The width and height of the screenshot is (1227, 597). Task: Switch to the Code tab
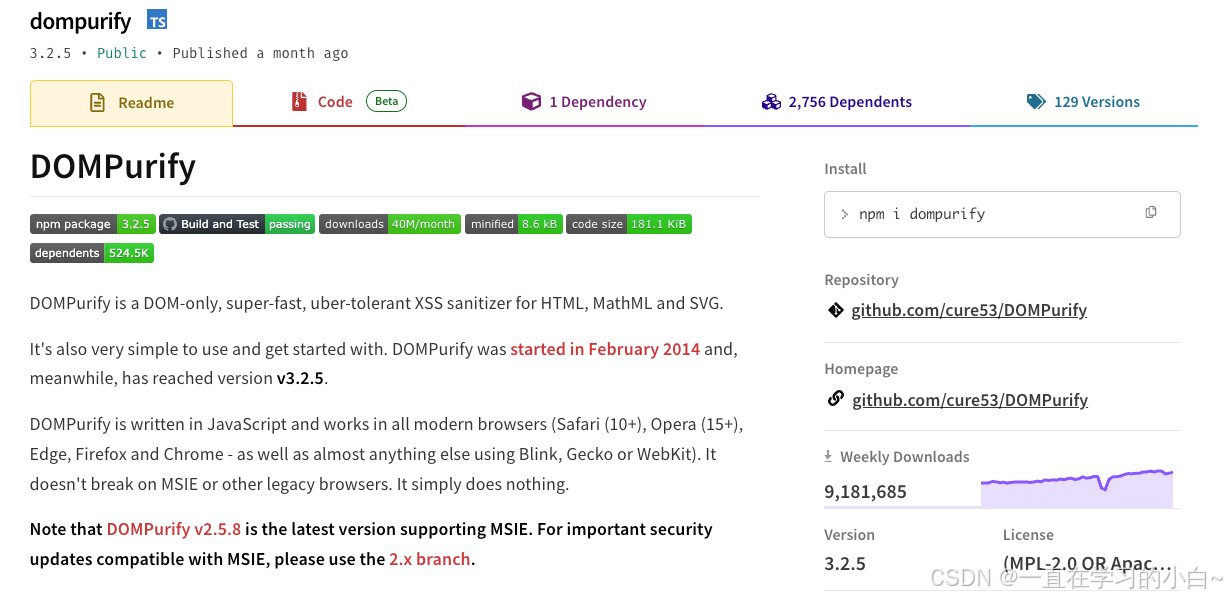pos(349,102)
